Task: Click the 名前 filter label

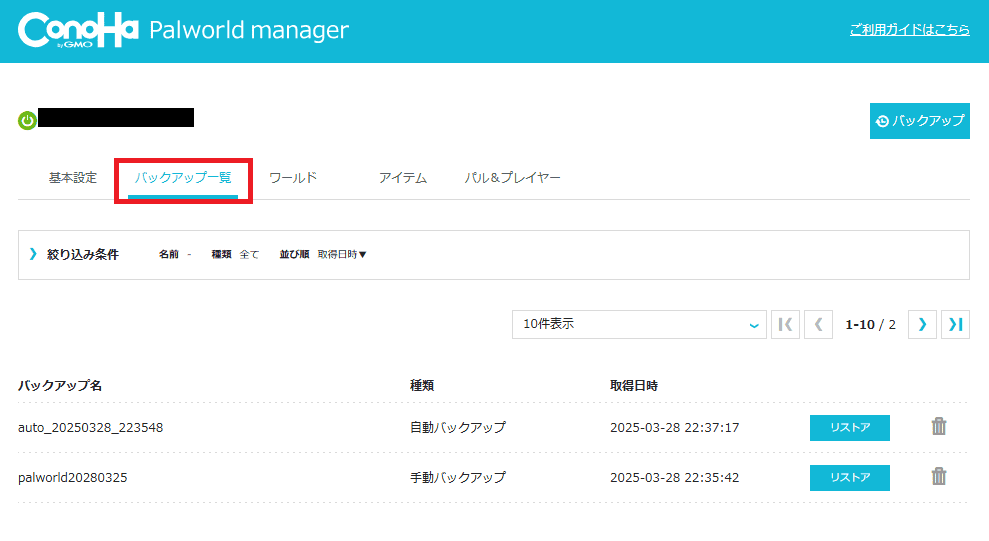Action: pos(168,254)
